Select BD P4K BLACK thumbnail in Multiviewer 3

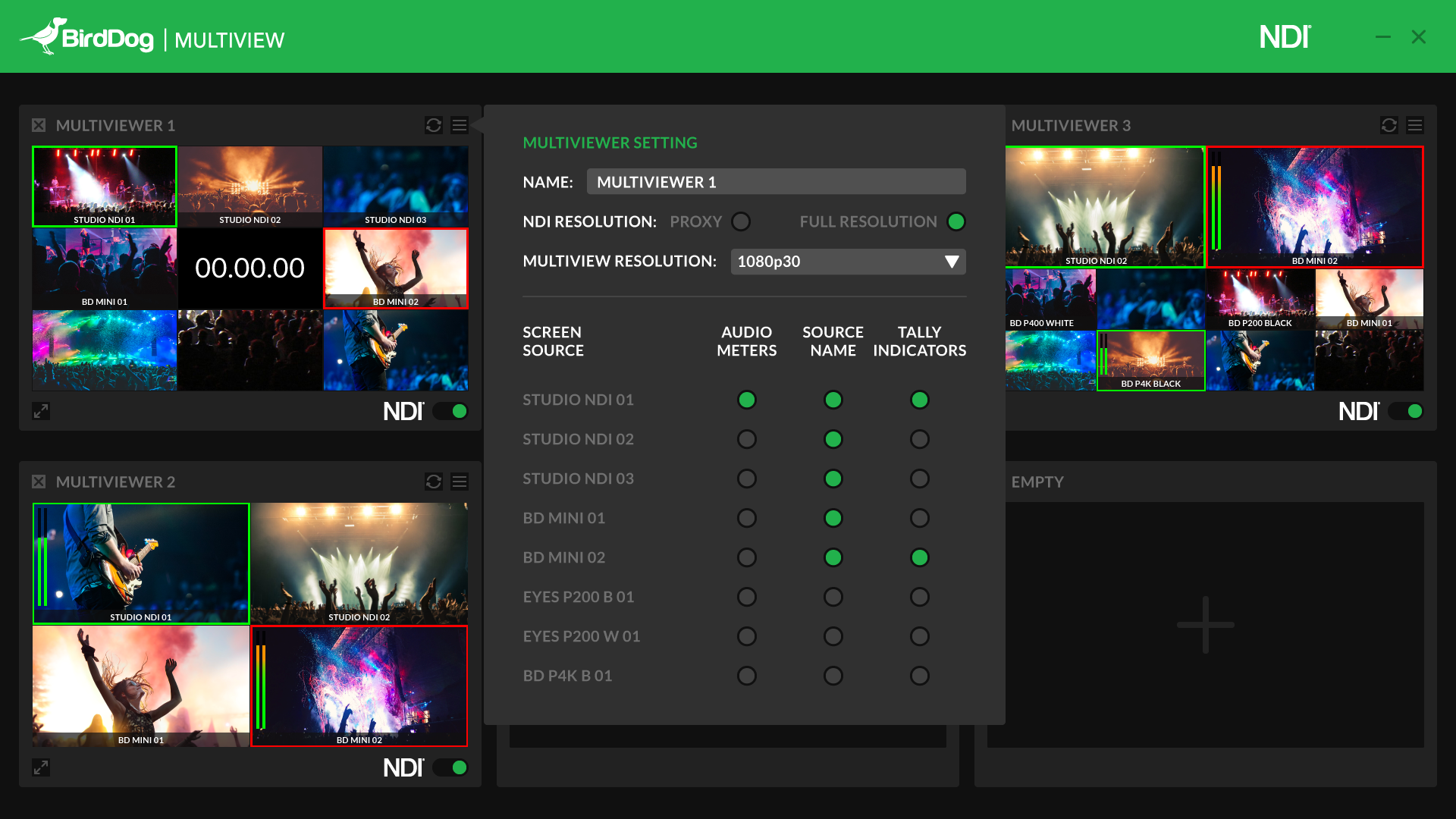[x=1151, y=361]
